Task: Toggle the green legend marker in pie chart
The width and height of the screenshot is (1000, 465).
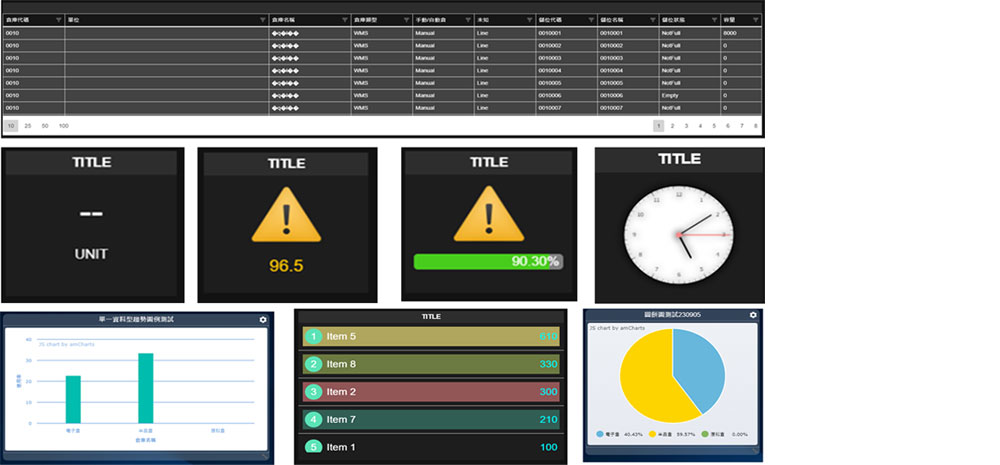Action: (706, 435)
